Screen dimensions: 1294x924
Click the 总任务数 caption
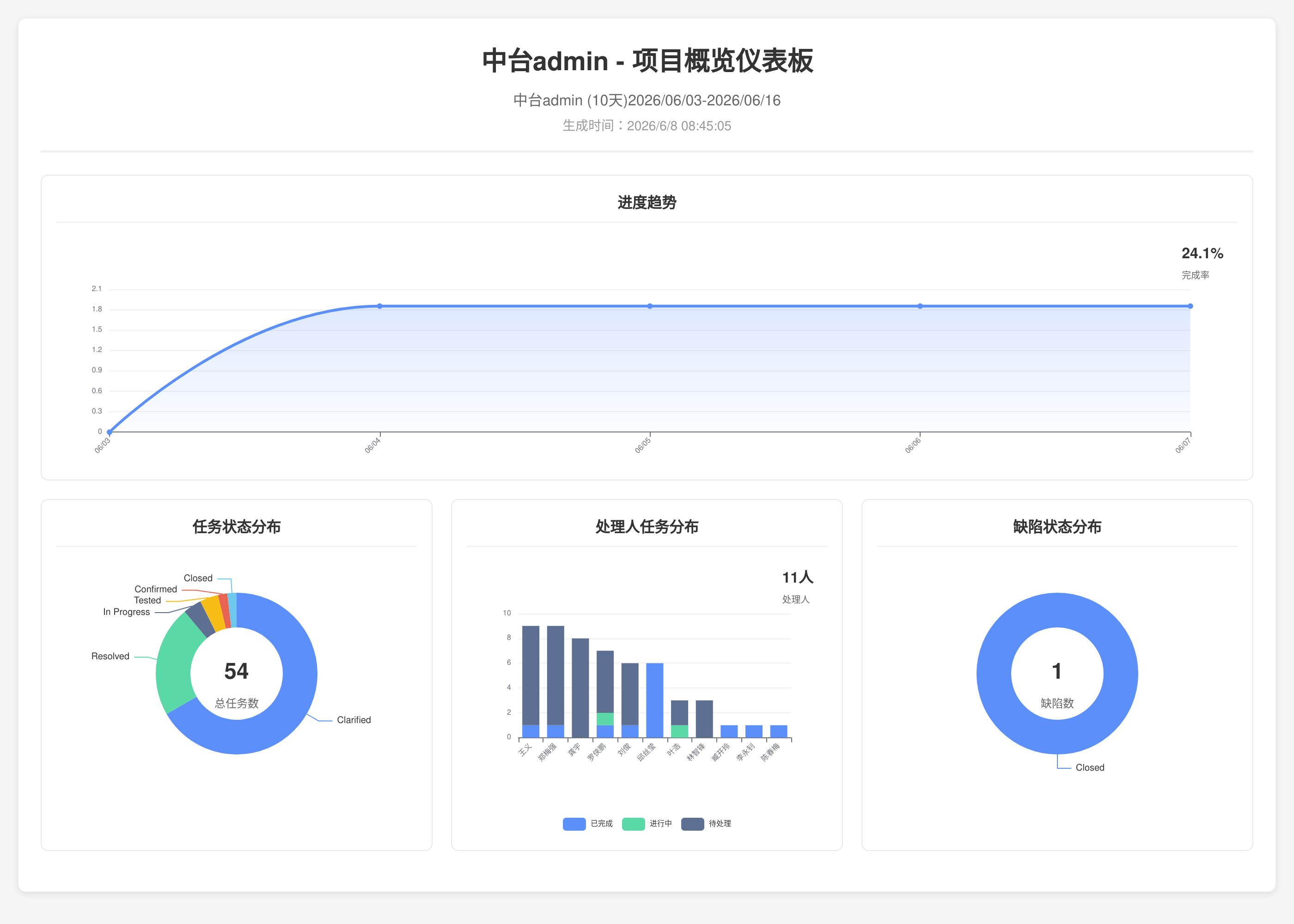click(237, 703)
